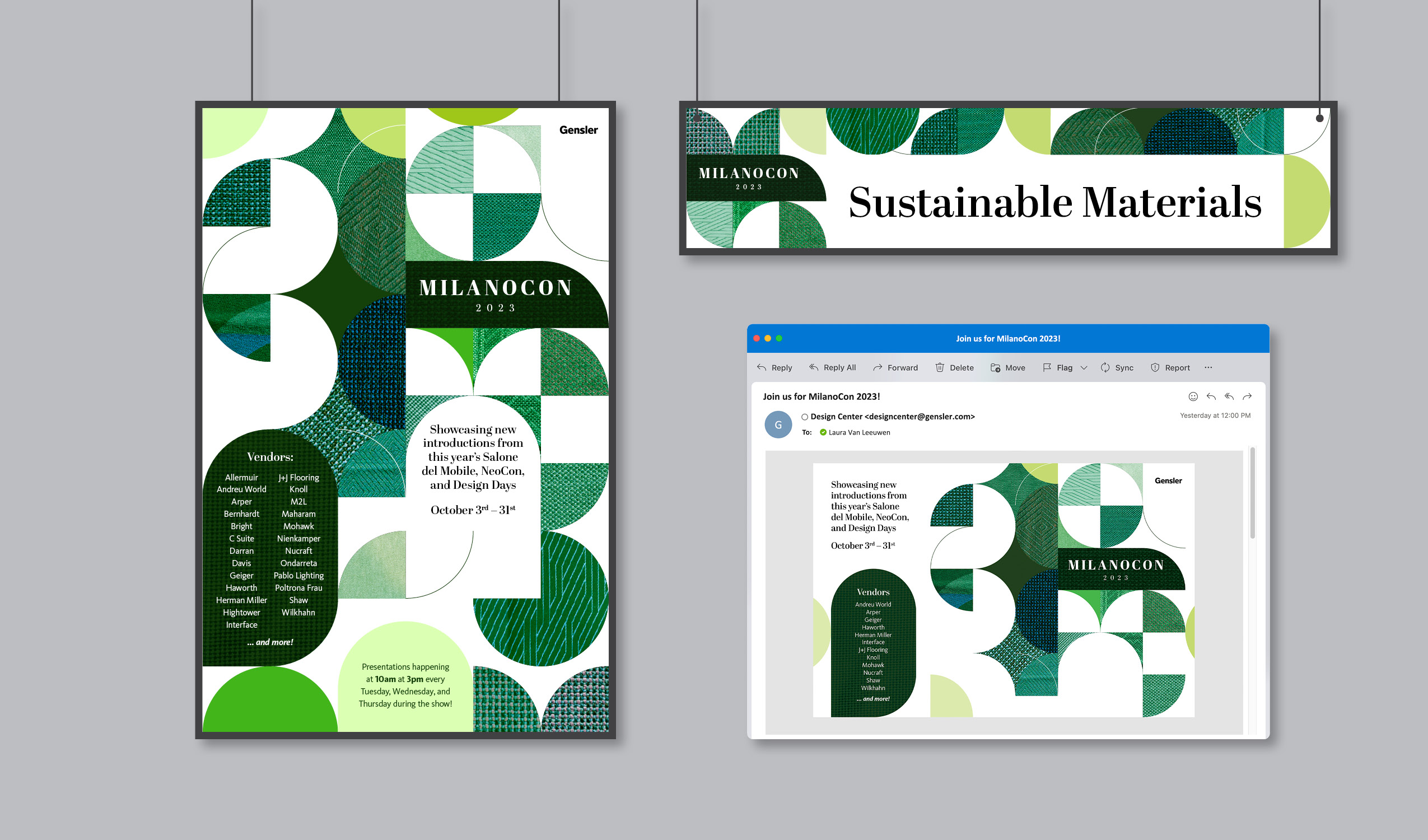Click the Reply All double-arrow icon
The height and width of the screenshot is (840, 1428).
coord(814,368)
